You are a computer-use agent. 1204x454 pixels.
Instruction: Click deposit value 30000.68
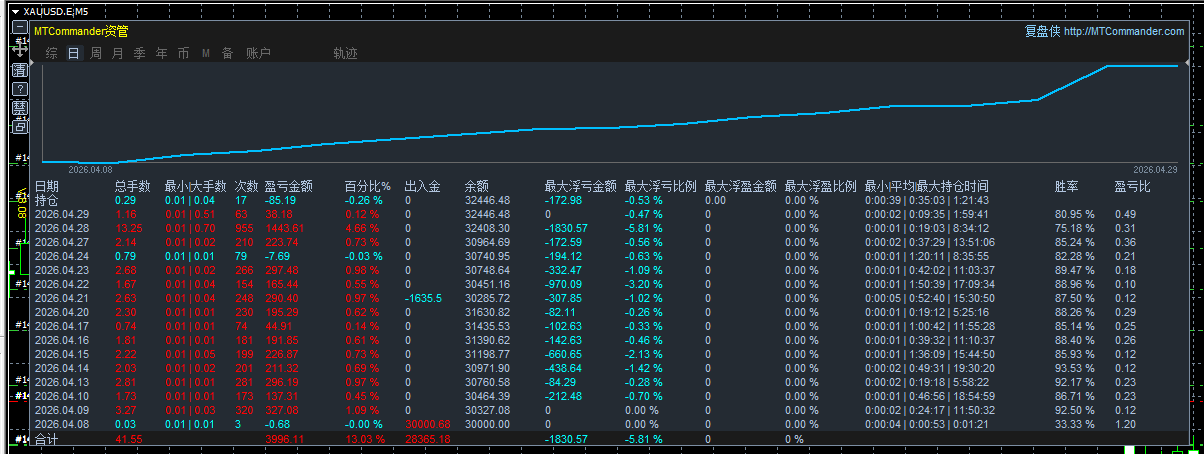pos(427,424)
